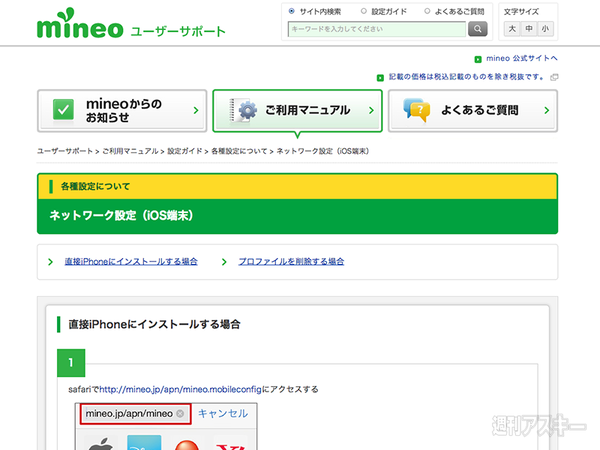Go to ユーザーサポート breadcrumb

65,151
